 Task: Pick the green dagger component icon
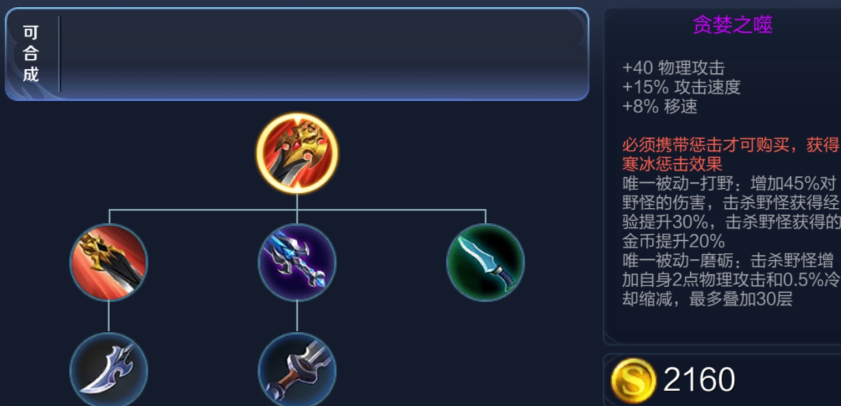coord(485,262)
